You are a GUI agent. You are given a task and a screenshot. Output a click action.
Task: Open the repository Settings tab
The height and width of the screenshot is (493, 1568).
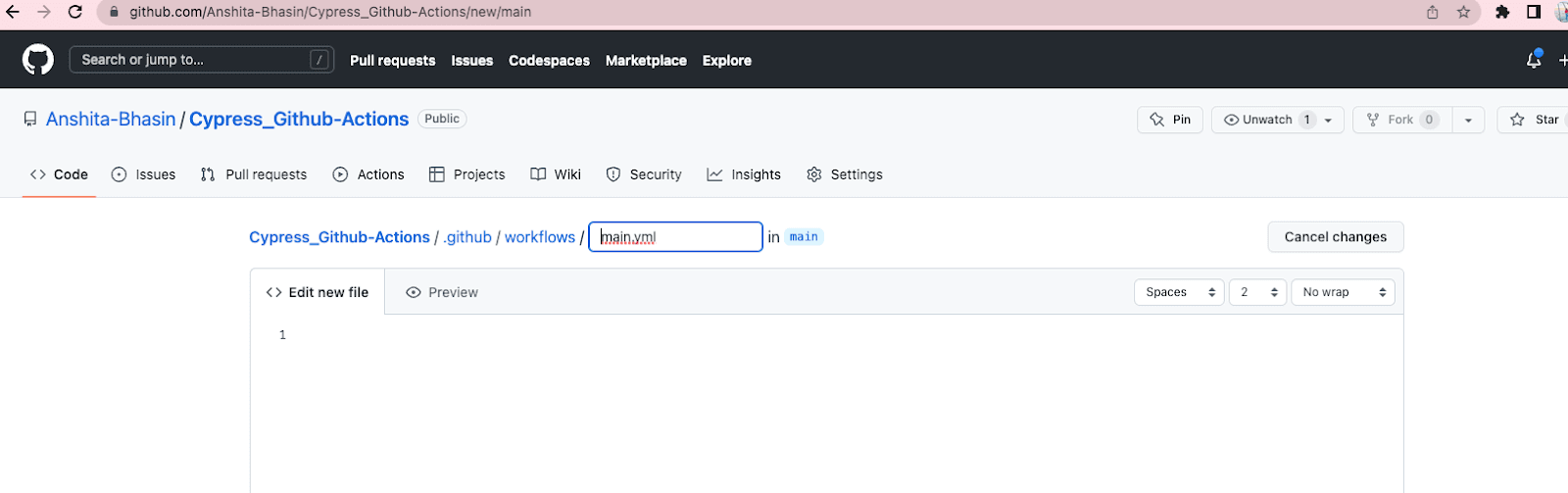coord(845,174)
